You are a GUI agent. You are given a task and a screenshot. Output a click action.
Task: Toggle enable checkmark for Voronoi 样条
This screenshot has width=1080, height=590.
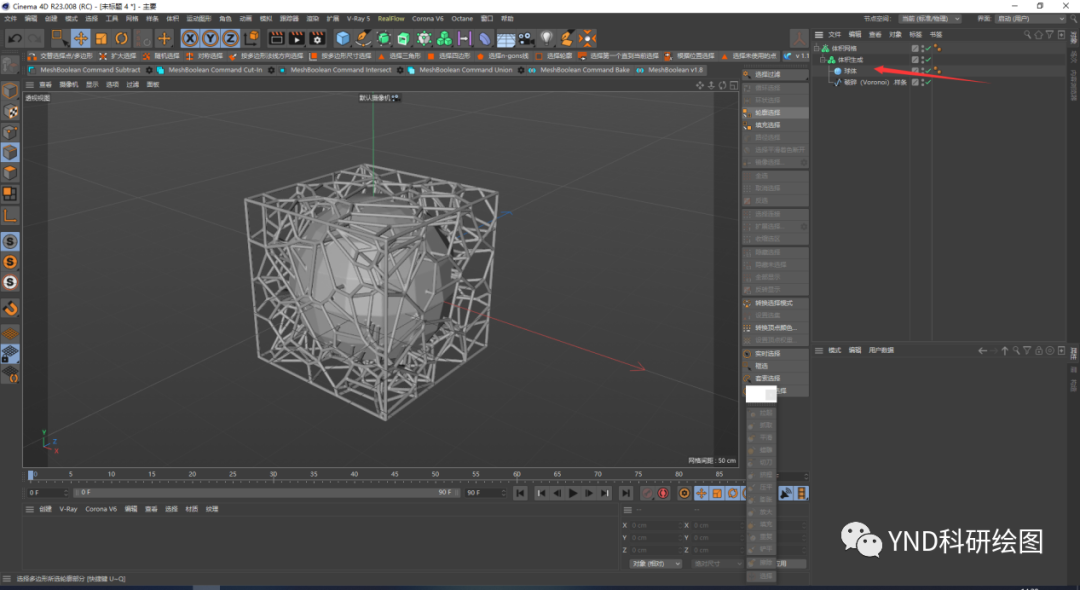(x=928, y=82)
